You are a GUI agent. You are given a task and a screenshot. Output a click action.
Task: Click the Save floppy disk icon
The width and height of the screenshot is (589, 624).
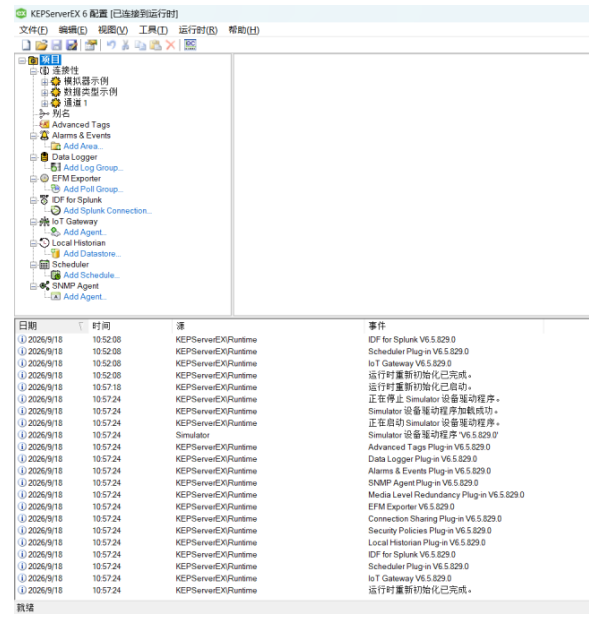click(x=57, y=45)
